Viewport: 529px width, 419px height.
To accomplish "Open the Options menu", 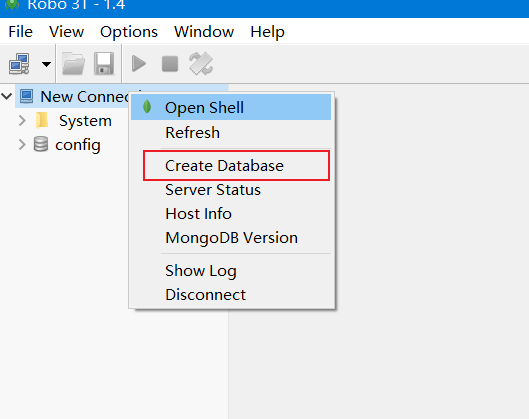I will pos(129,32).
